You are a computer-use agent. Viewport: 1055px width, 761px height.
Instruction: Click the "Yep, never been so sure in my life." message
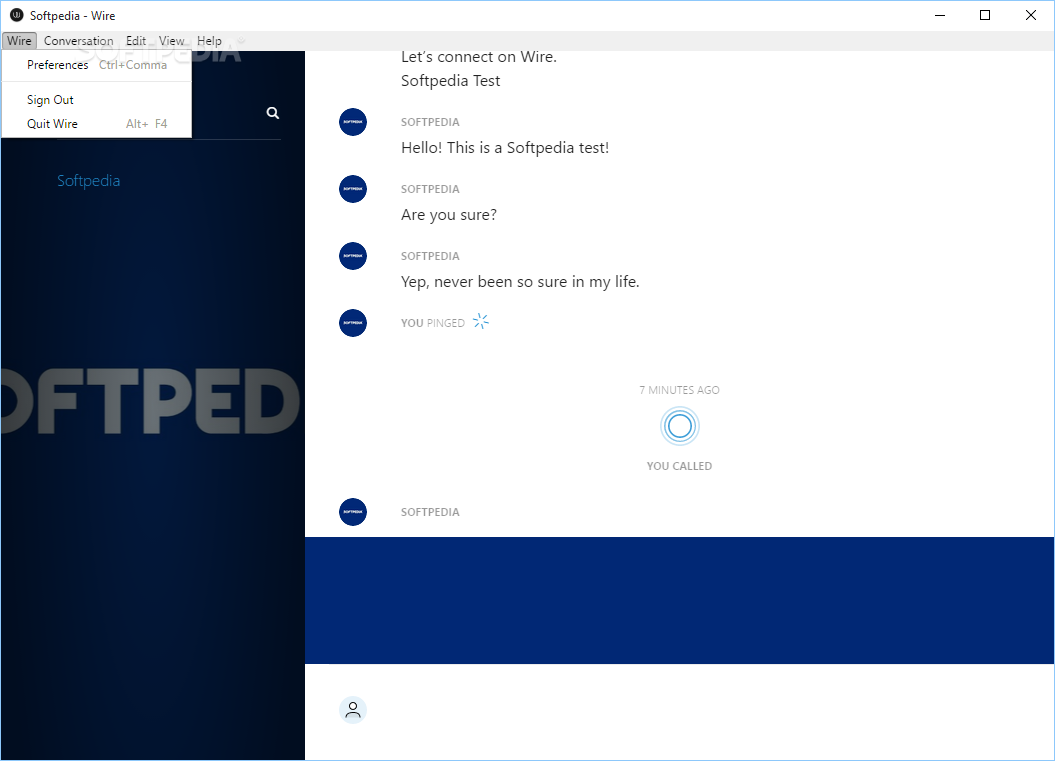520,282
